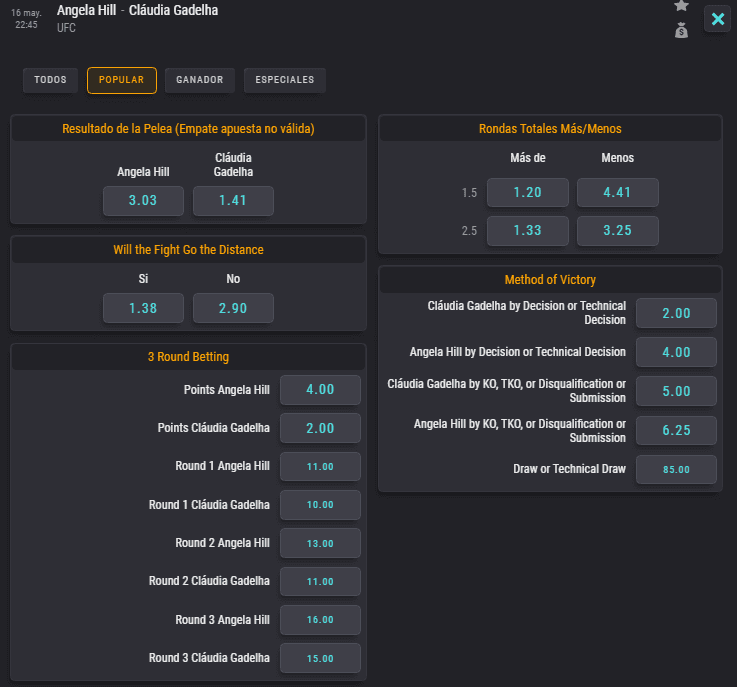
Task: Select Angela Hill by KO/TKO at 6.25
Action: [676, 430]
